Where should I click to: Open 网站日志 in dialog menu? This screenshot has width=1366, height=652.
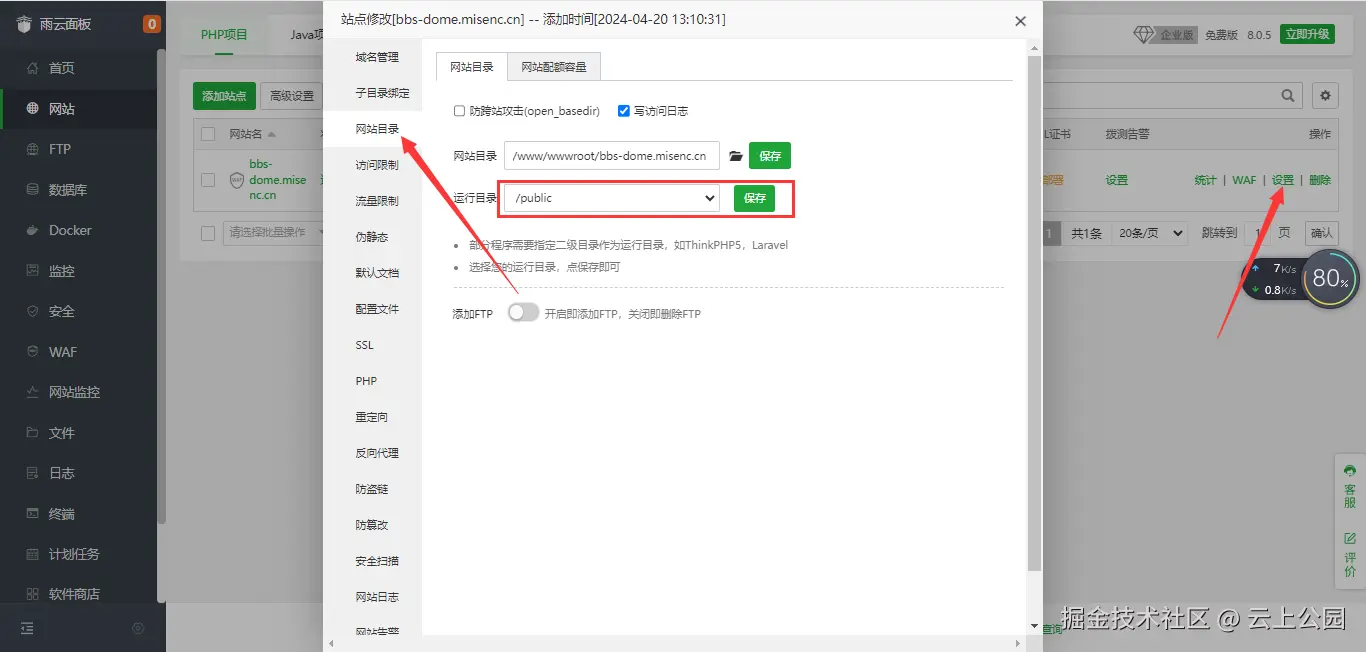coord(377,597)
